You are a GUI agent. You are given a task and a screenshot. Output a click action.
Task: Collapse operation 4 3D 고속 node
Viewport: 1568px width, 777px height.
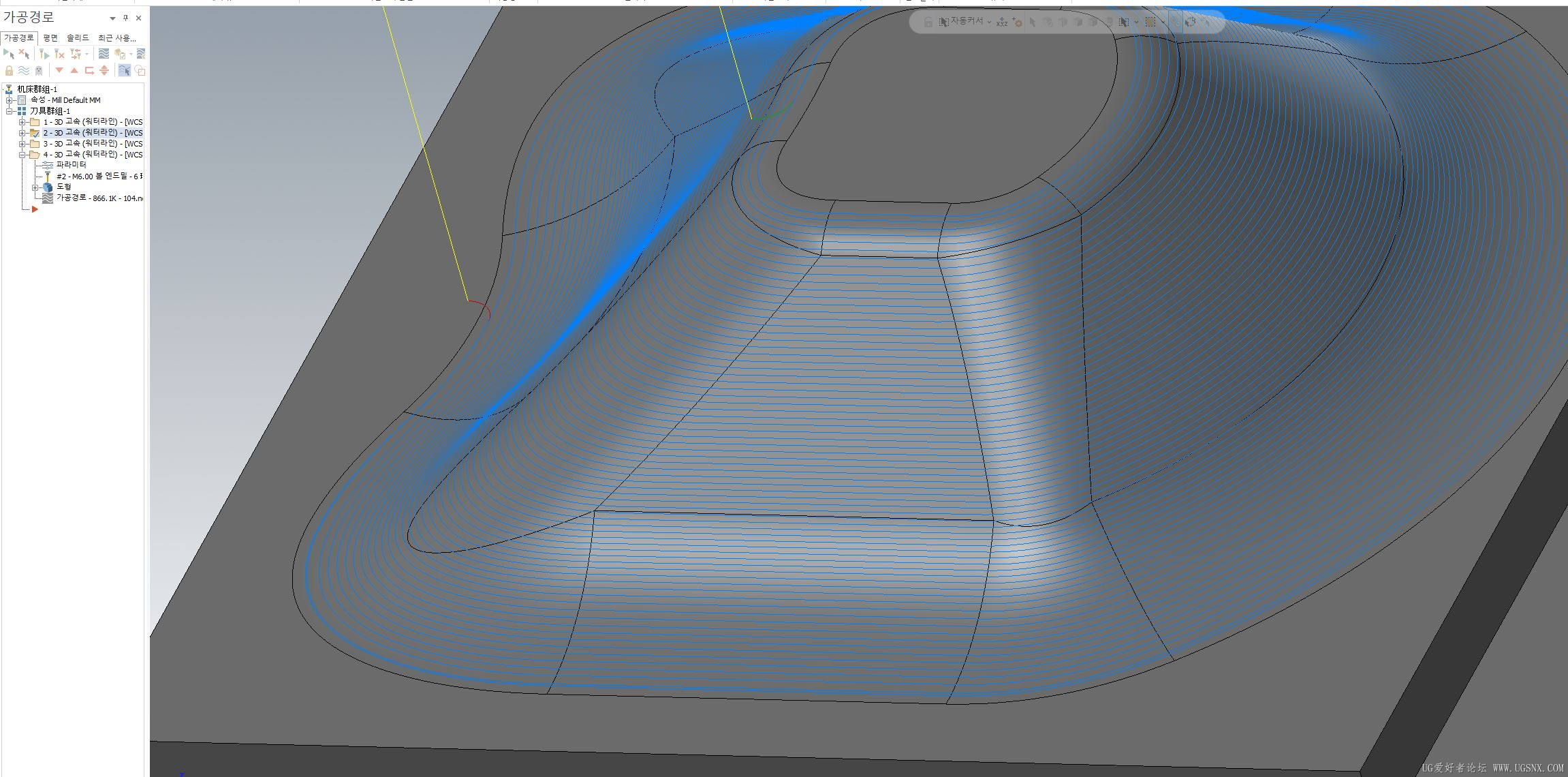coord(22,155)
